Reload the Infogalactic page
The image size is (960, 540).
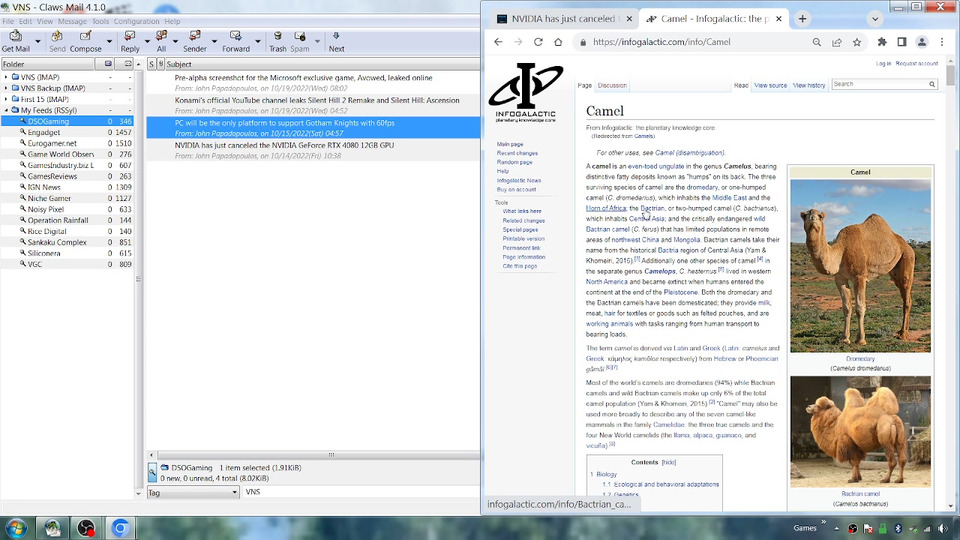coord(538,42)
